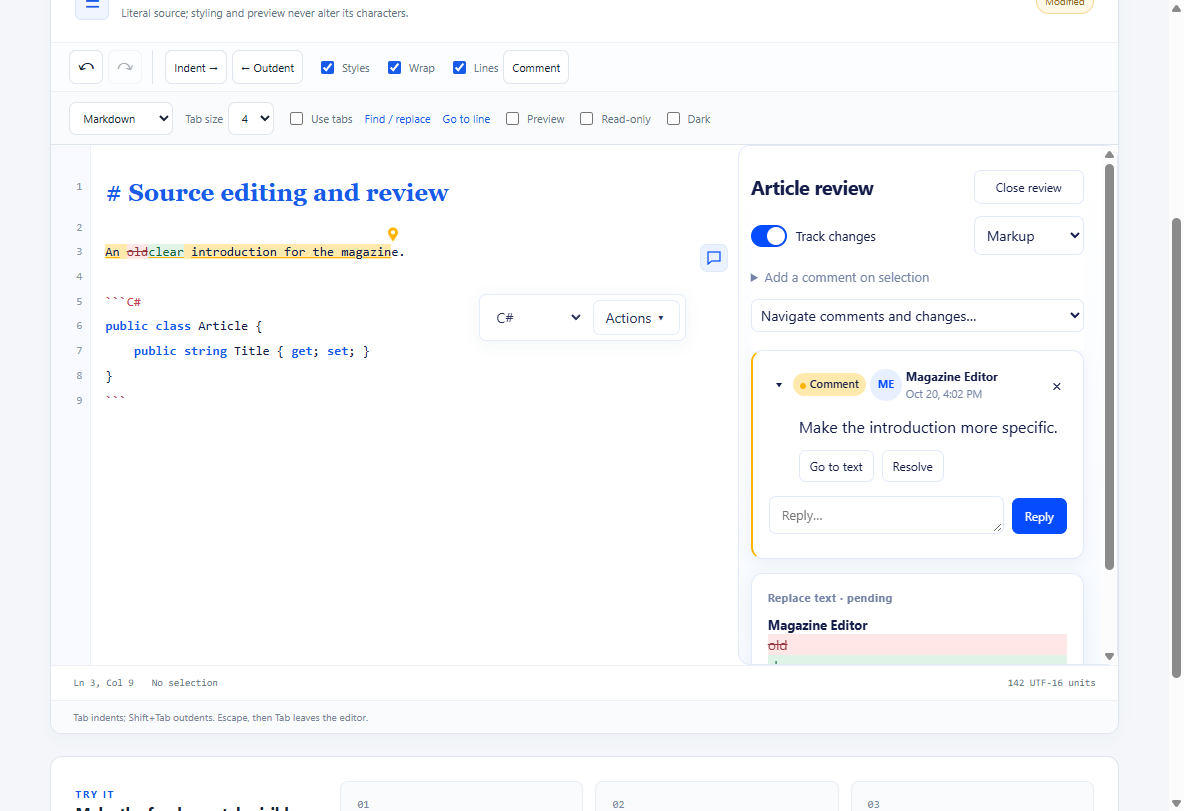The width and height of the screenshot is (1184, 811).
Task: Click the orange comment pin marker
Action: coord(393,234)
